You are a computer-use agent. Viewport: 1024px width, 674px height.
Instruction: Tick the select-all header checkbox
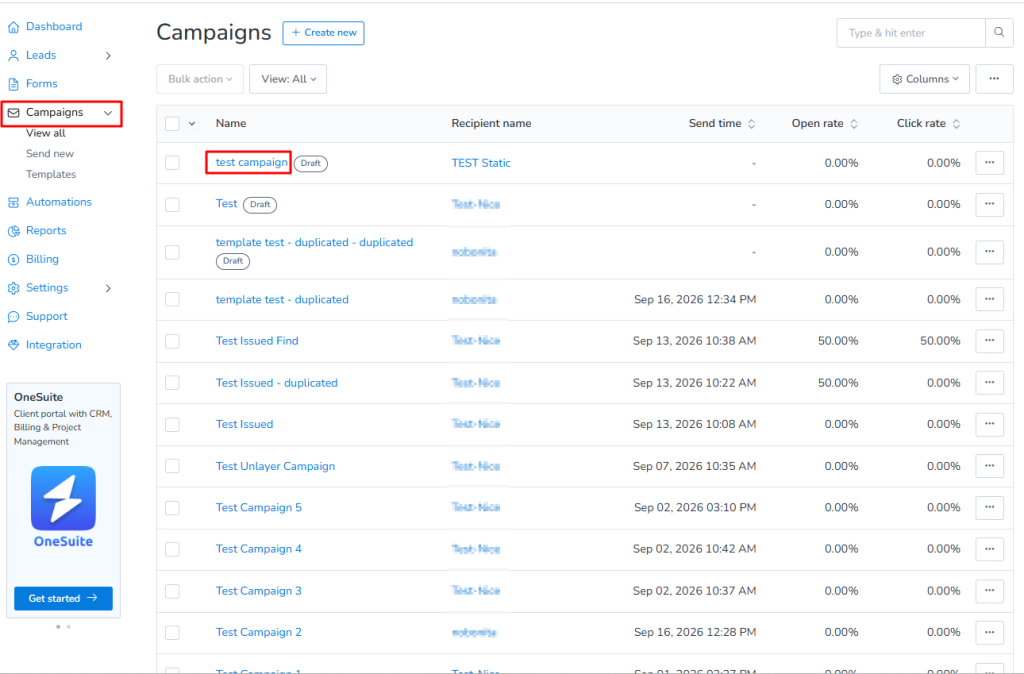172,123
